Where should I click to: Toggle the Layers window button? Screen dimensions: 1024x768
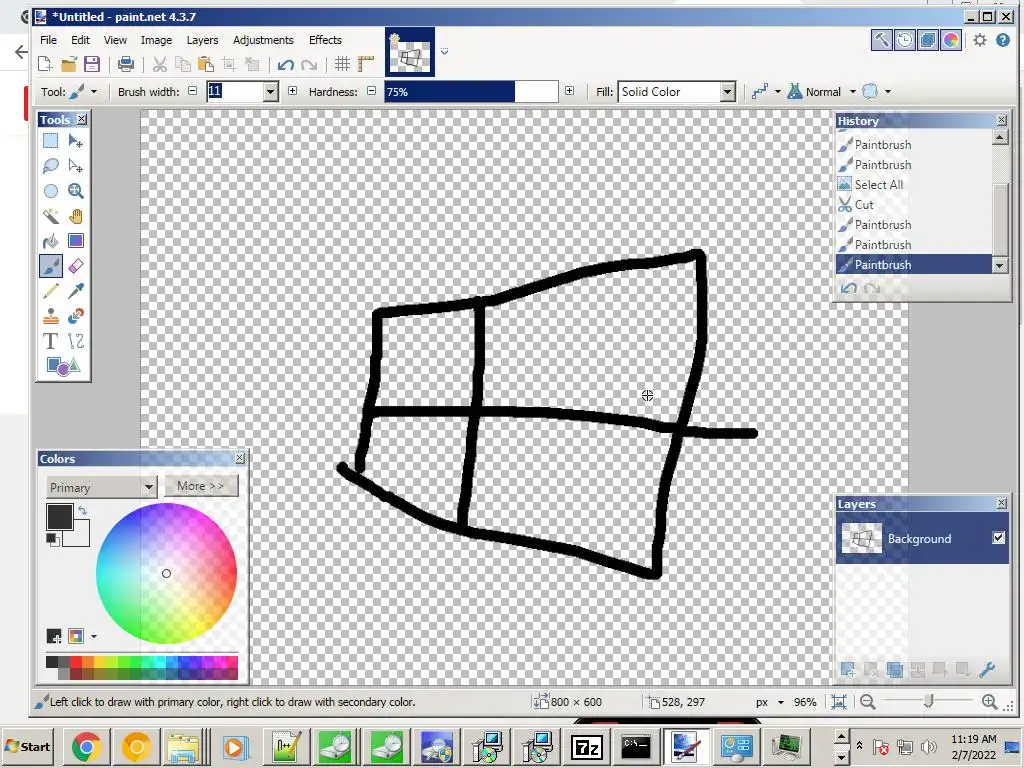[x=927, y=40]
